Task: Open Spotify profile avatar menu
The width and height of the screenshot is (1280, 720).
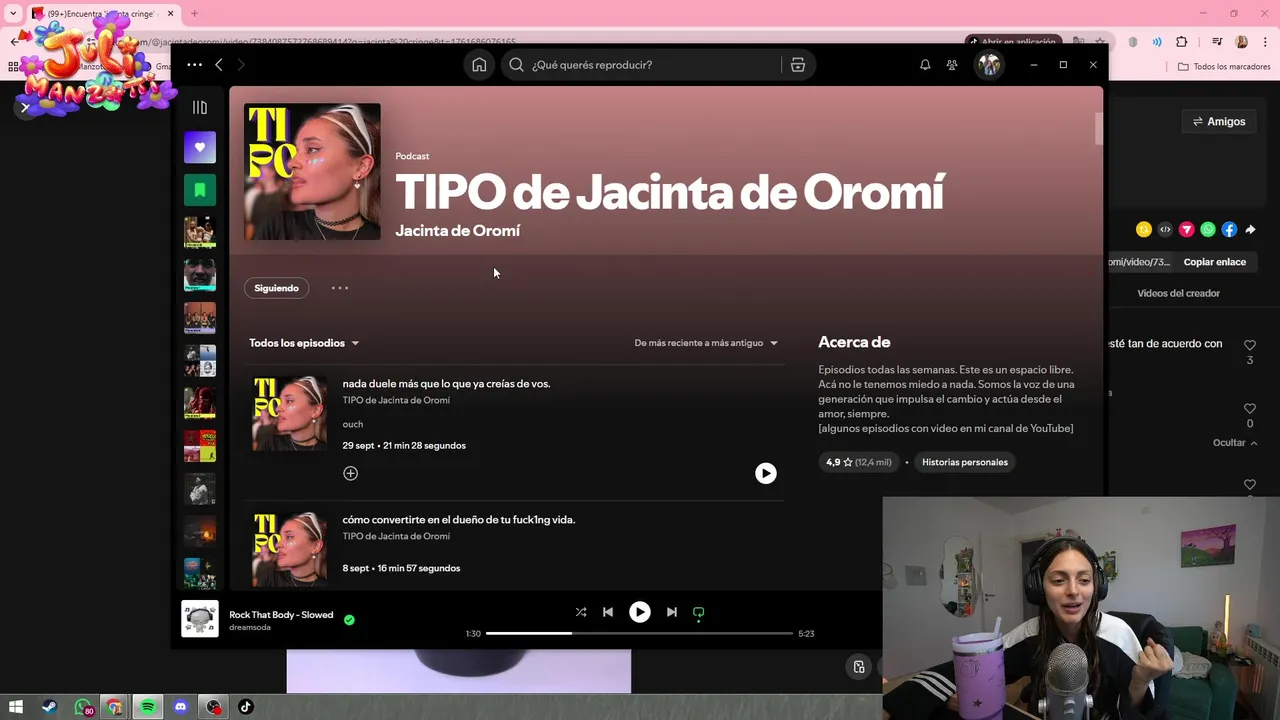Action: tap(989, 65)
